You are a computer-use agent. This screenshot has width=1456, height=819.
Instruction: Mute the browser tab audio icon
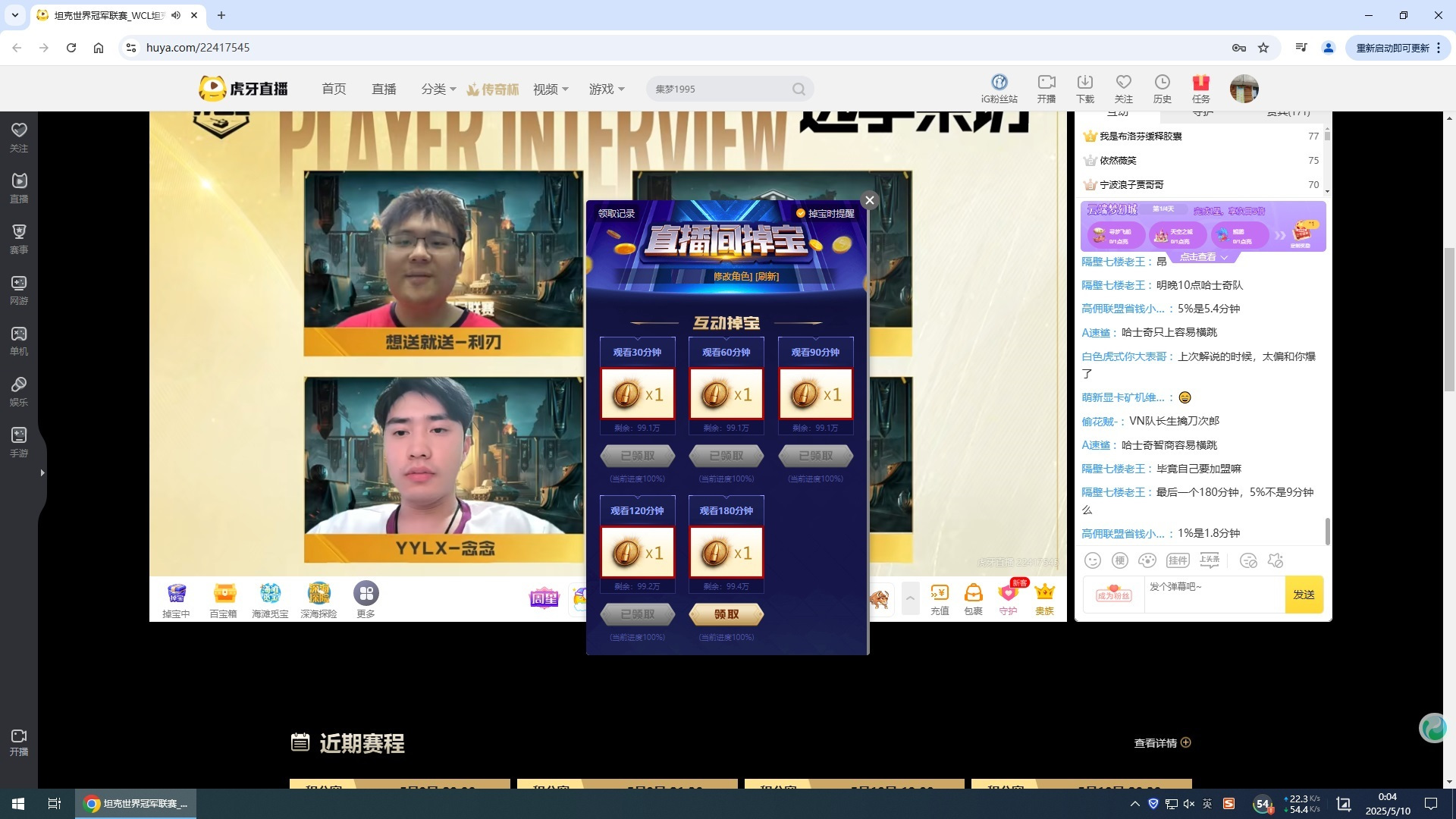[176, 15]
